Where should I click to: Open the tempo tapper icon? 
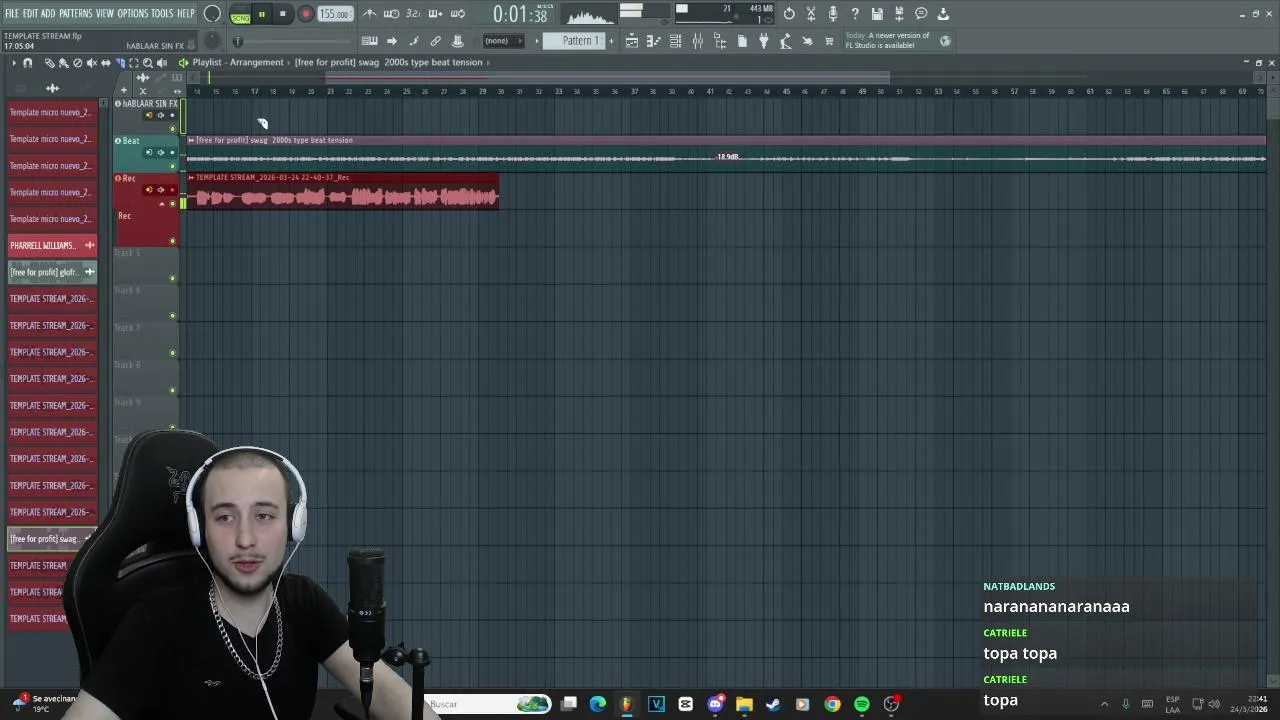786,41
